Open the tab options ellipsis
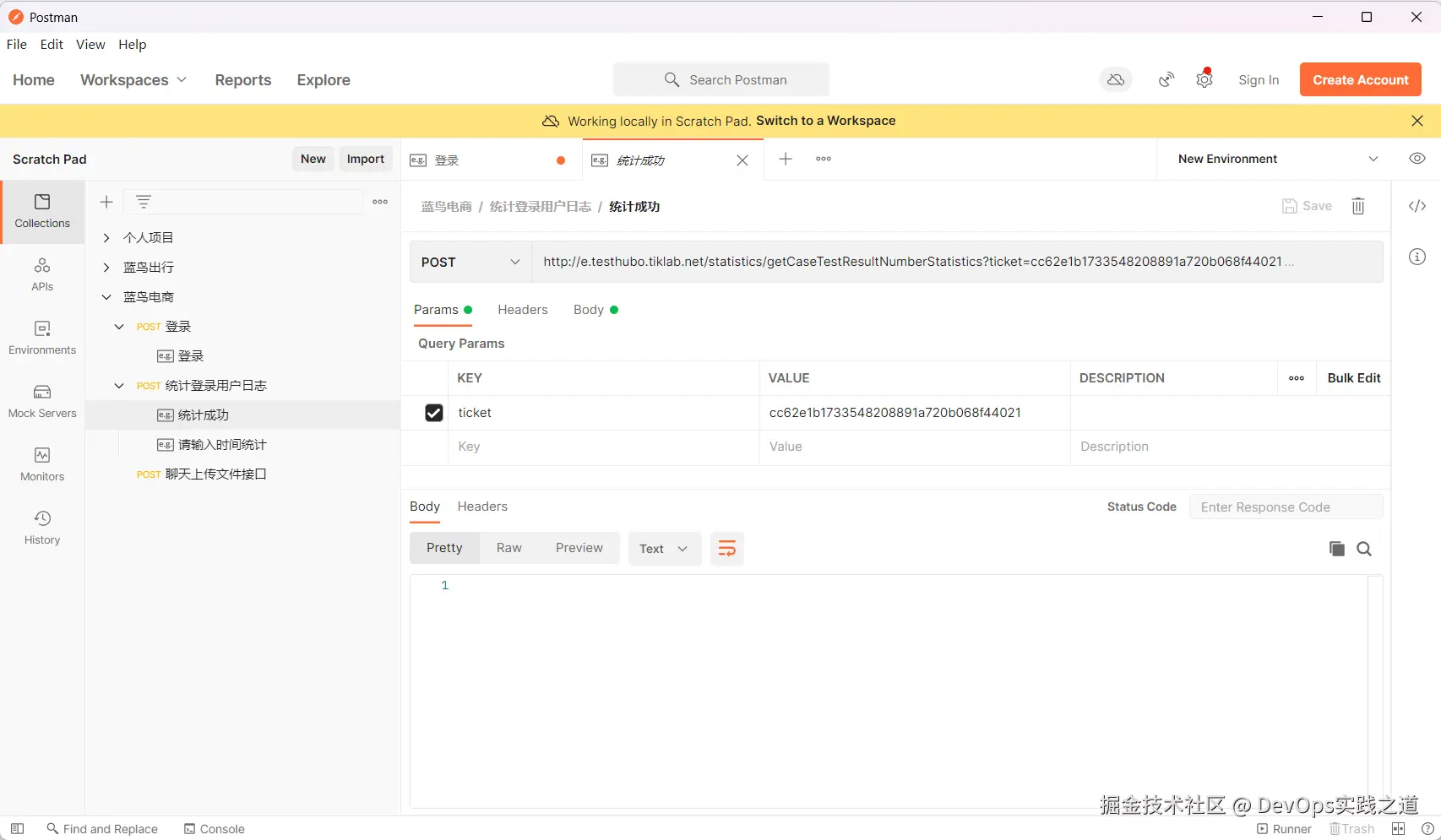The height and width of the screenshot is (840, 1441). pyautogui.click(x=824, y=159)
